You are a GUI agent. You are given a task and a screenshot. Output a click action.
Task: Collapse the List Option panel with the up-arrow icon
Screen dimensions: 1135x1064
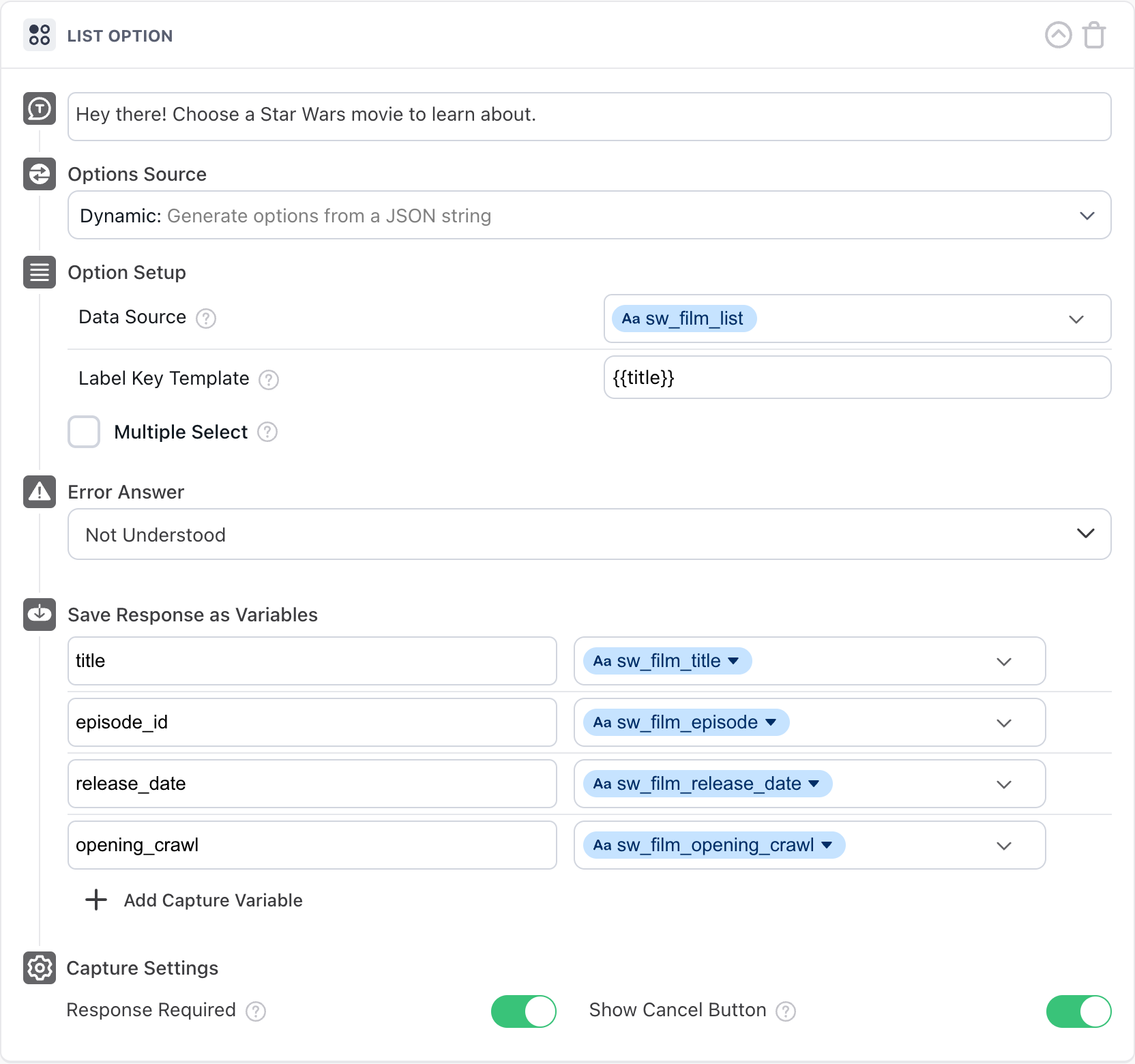click(x=1058, y=35)
